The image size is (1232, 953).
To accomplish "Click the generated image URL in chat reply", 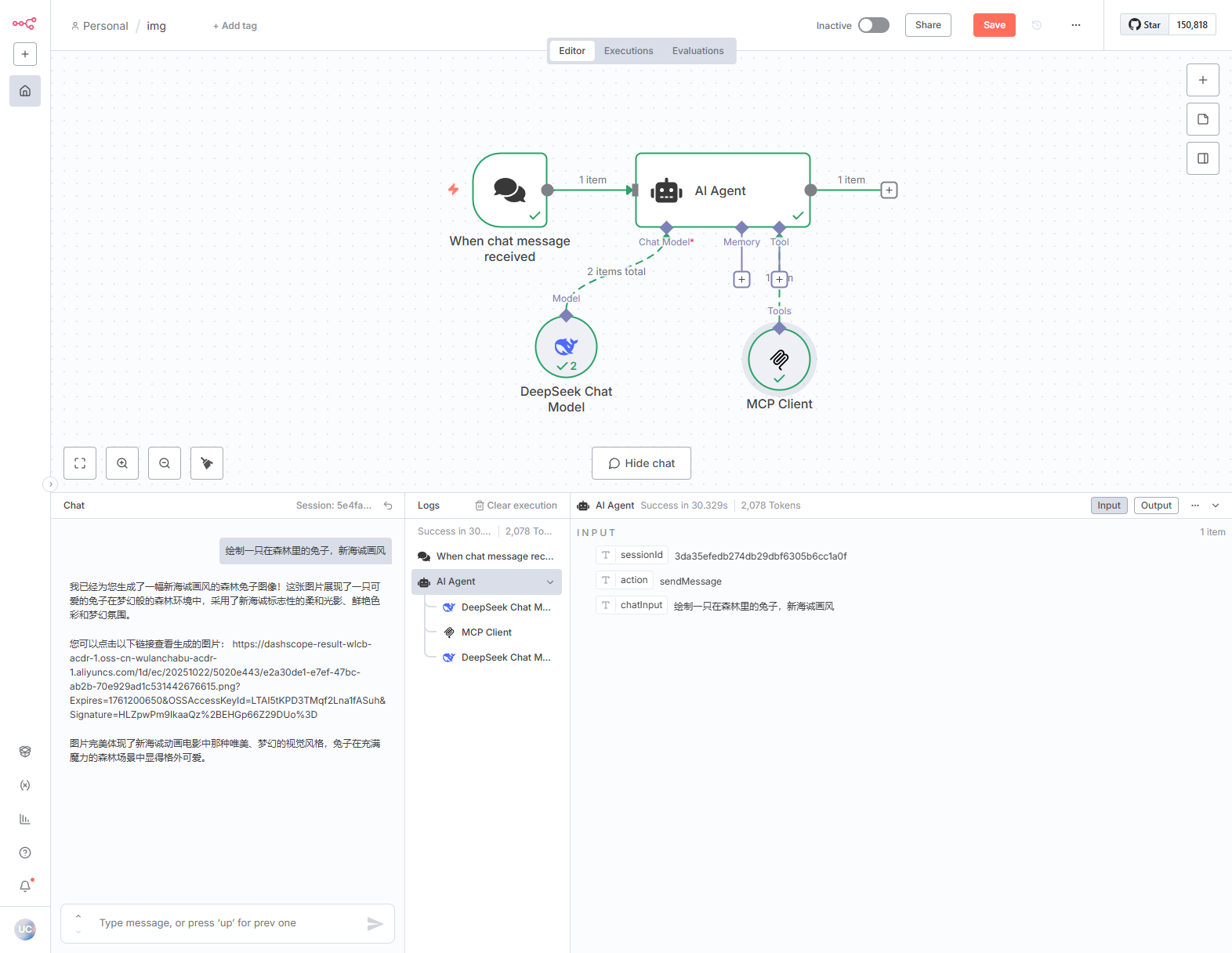I will click(x=227, y=679).
